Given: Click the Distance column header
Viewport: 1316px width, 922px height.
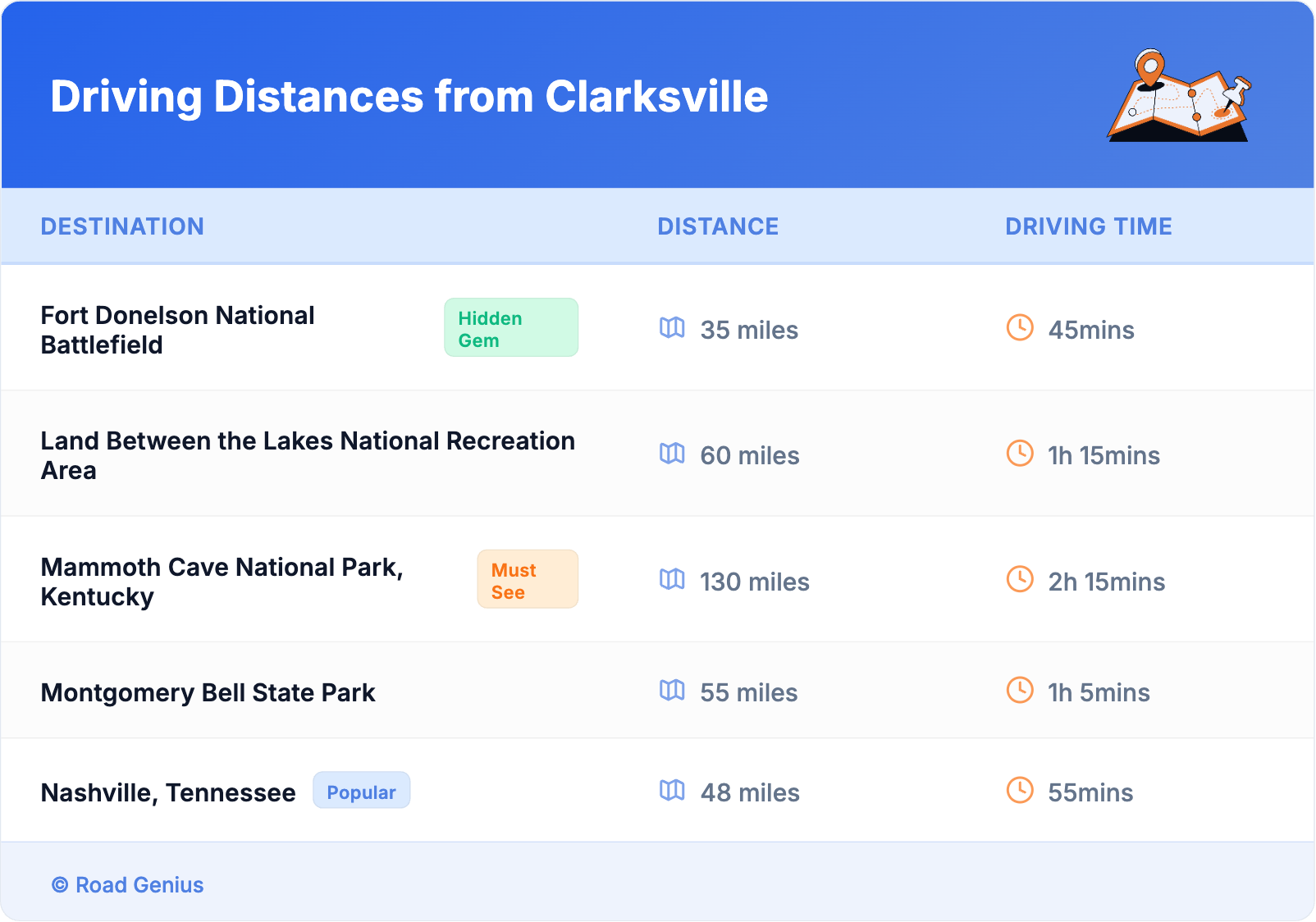Looking at the screenshot, I should pos(718,226).
